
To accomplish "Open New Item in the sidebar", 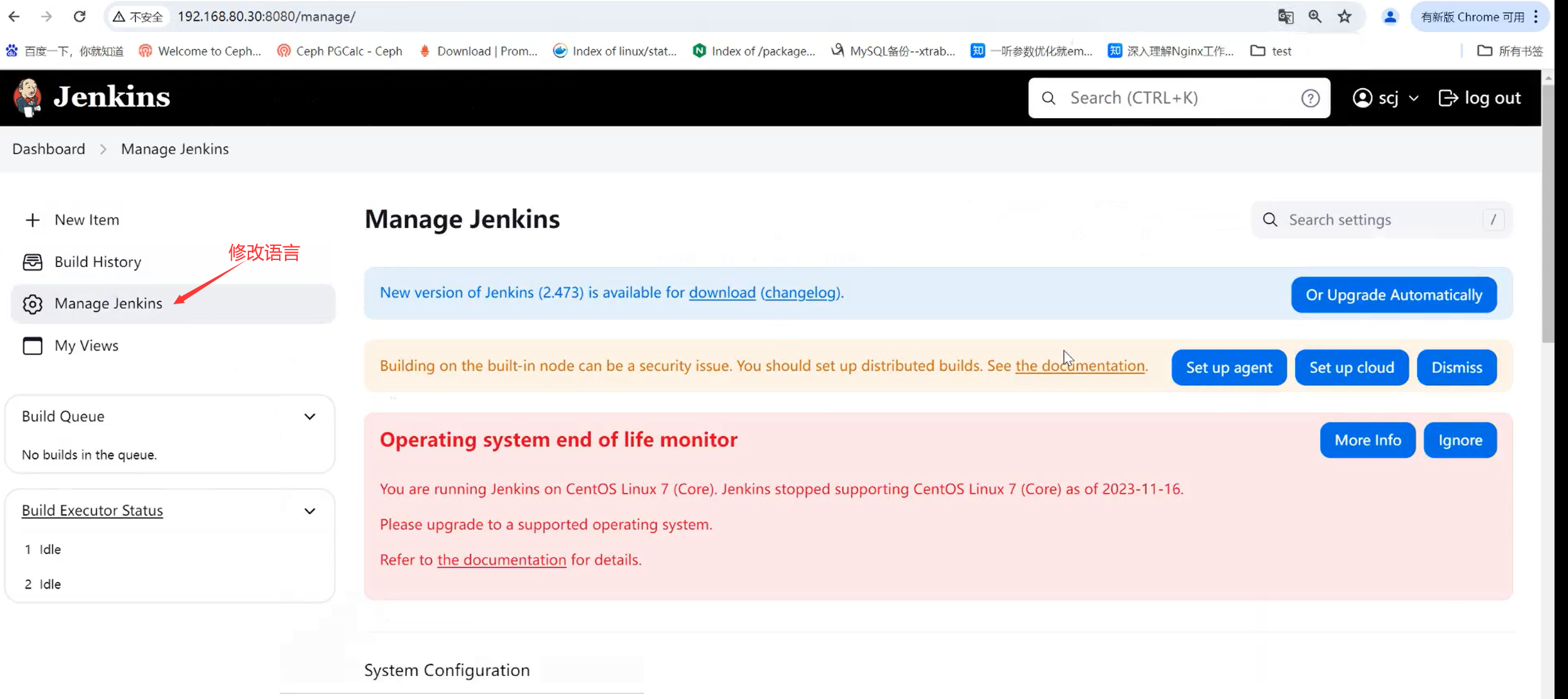I will point(87,220).
